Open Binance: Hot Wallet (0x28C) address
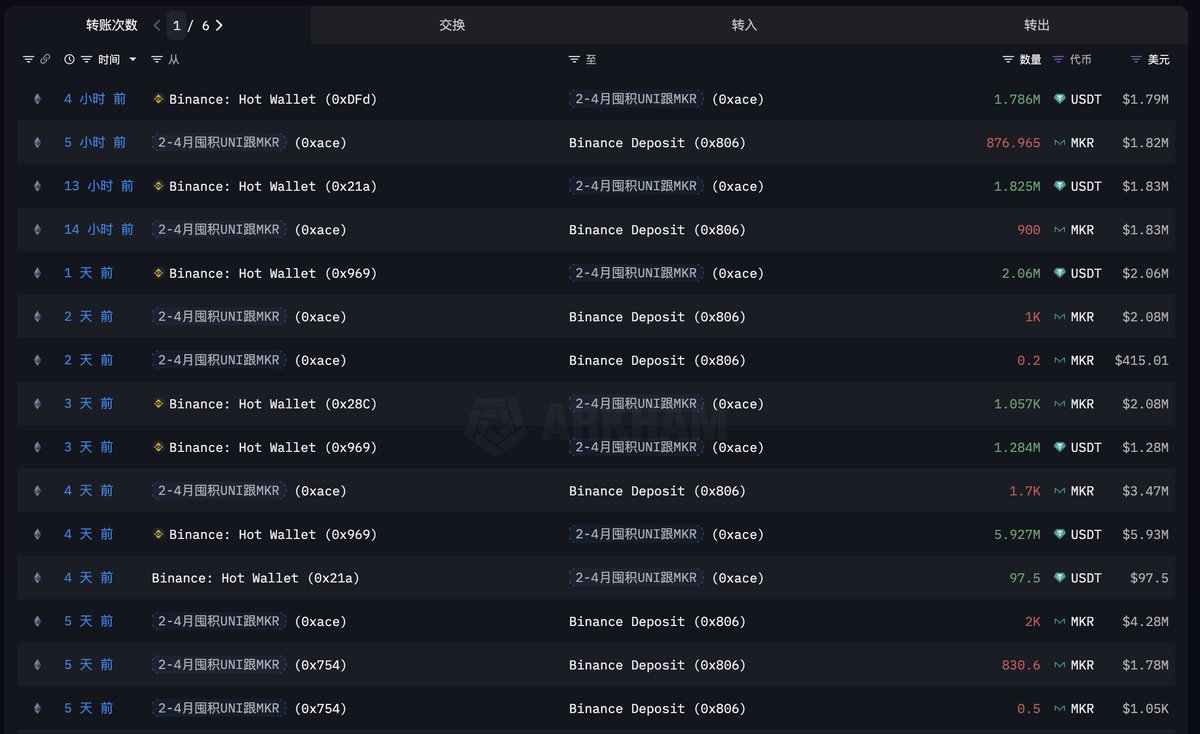Image resolution: width=1200 pixels, height=734 pixels. point(273,404)
